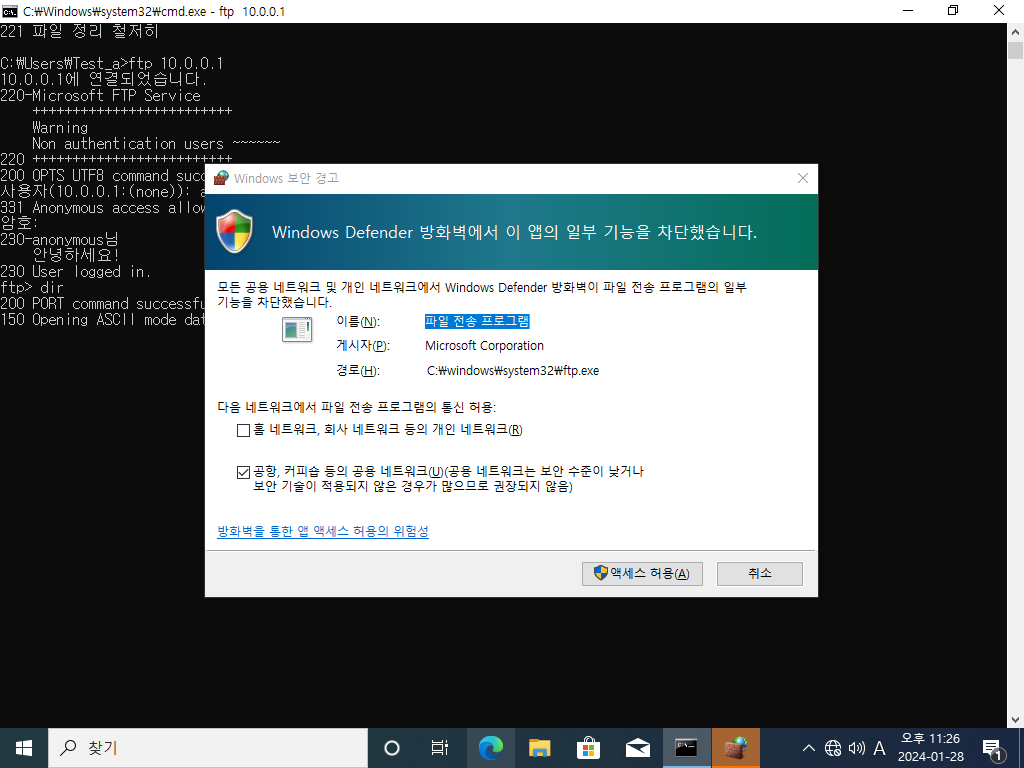Click the C:\windows\system32\ftp.exe path text
Image resolution: width=1024 pixels, height=768 pixels.
coord(513,371)
